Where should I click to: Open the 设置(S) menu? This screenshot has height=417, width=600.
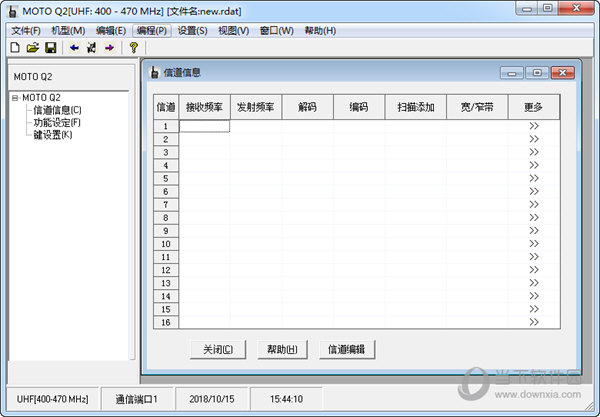tap(192, 31)
